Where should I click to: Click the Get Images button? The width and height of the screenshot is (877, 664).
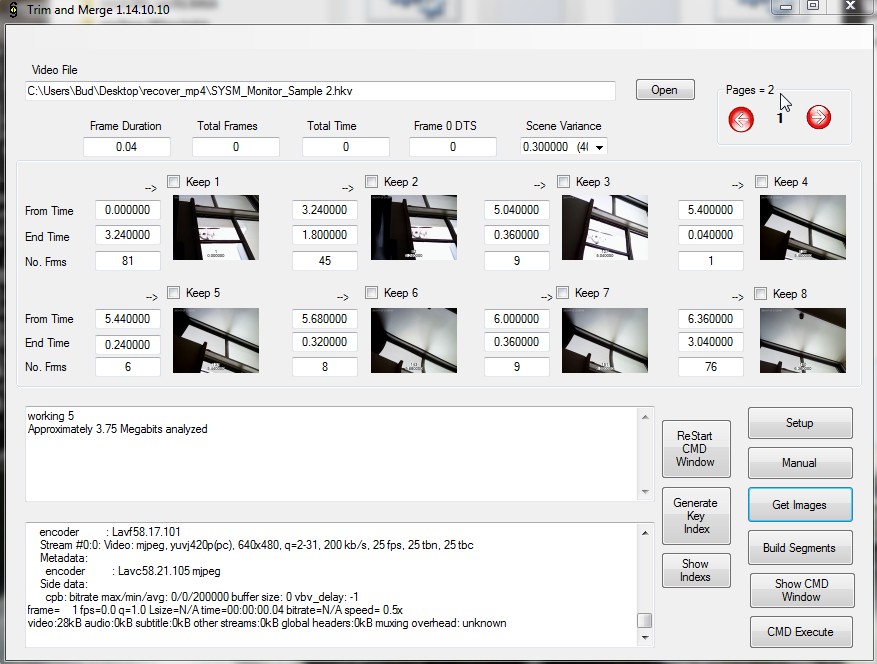pyautogui.click(x=800, y=505)
